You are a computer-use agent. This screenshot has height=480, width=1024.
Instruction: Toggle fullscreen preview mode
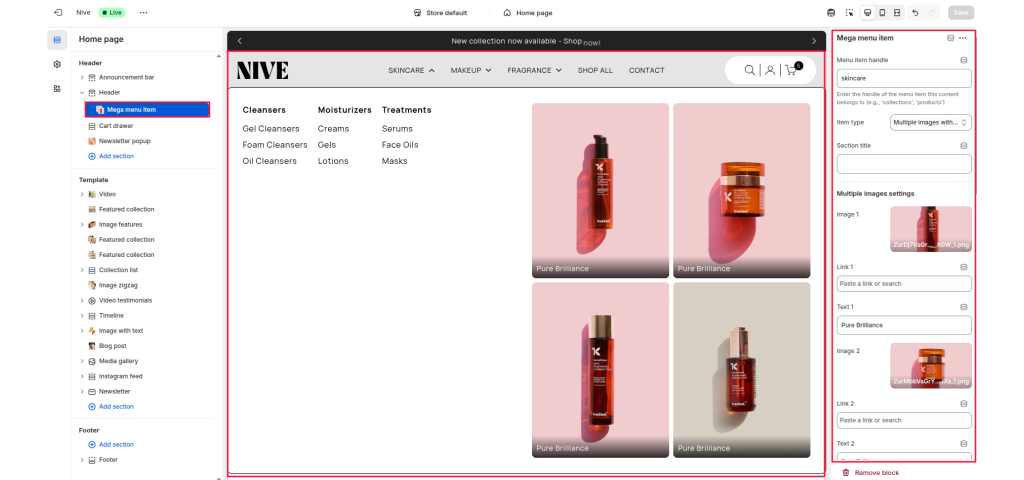pyautogui.click(x=896, y=13)
